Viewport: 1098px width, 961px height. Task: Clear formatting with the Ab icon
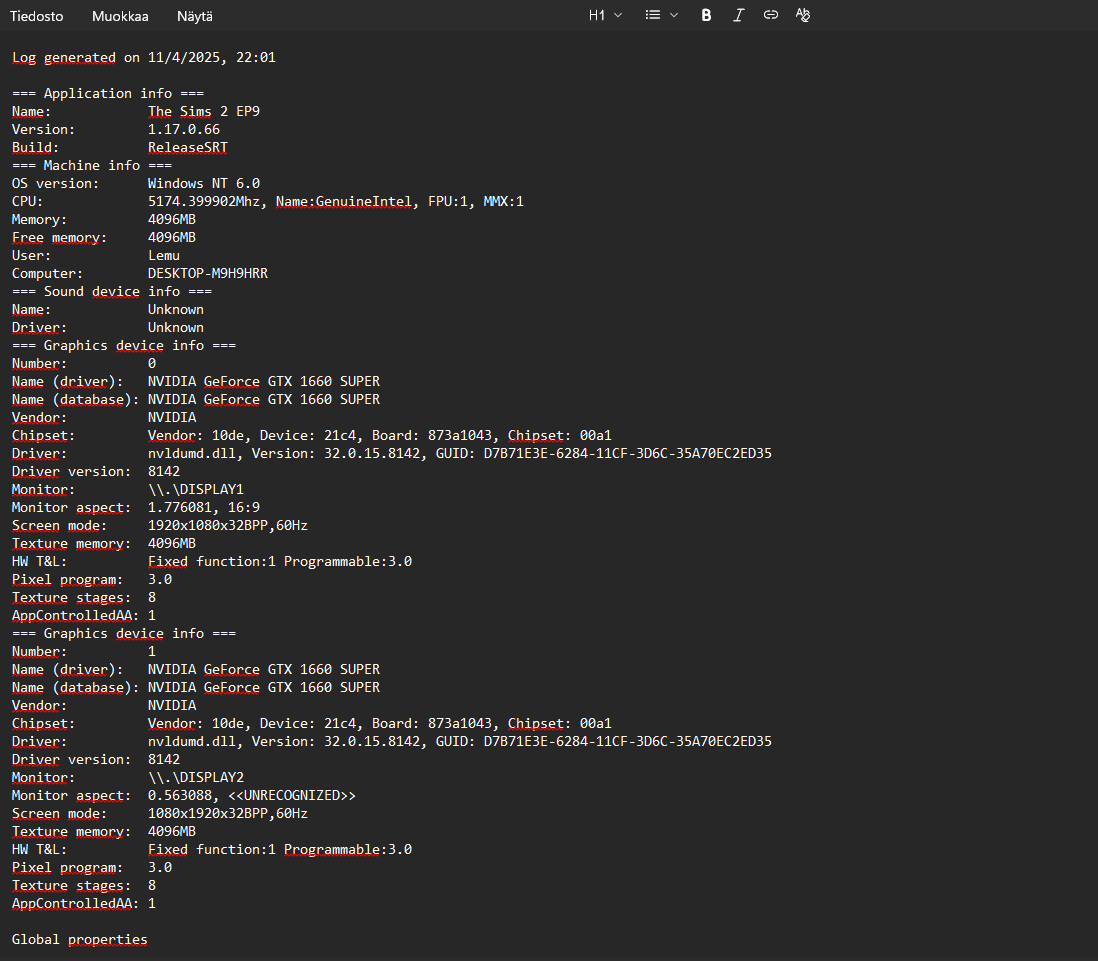click(x=802, y=15)
